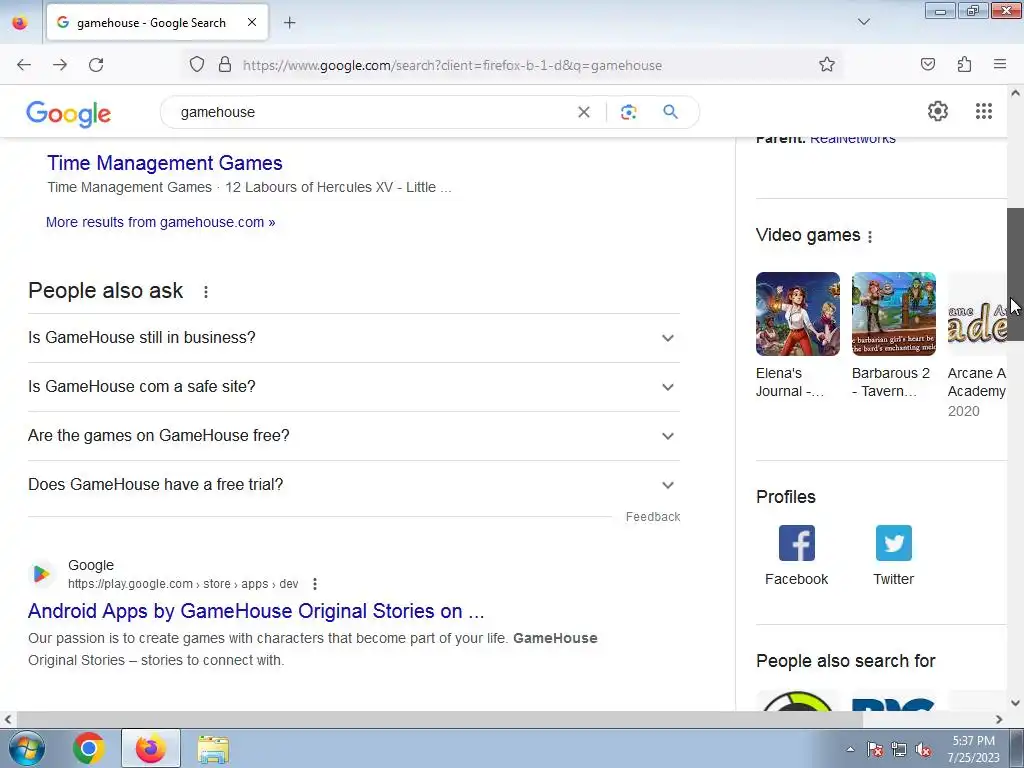
Task: Open the new tab plus button
Action: tap(289, 23)
